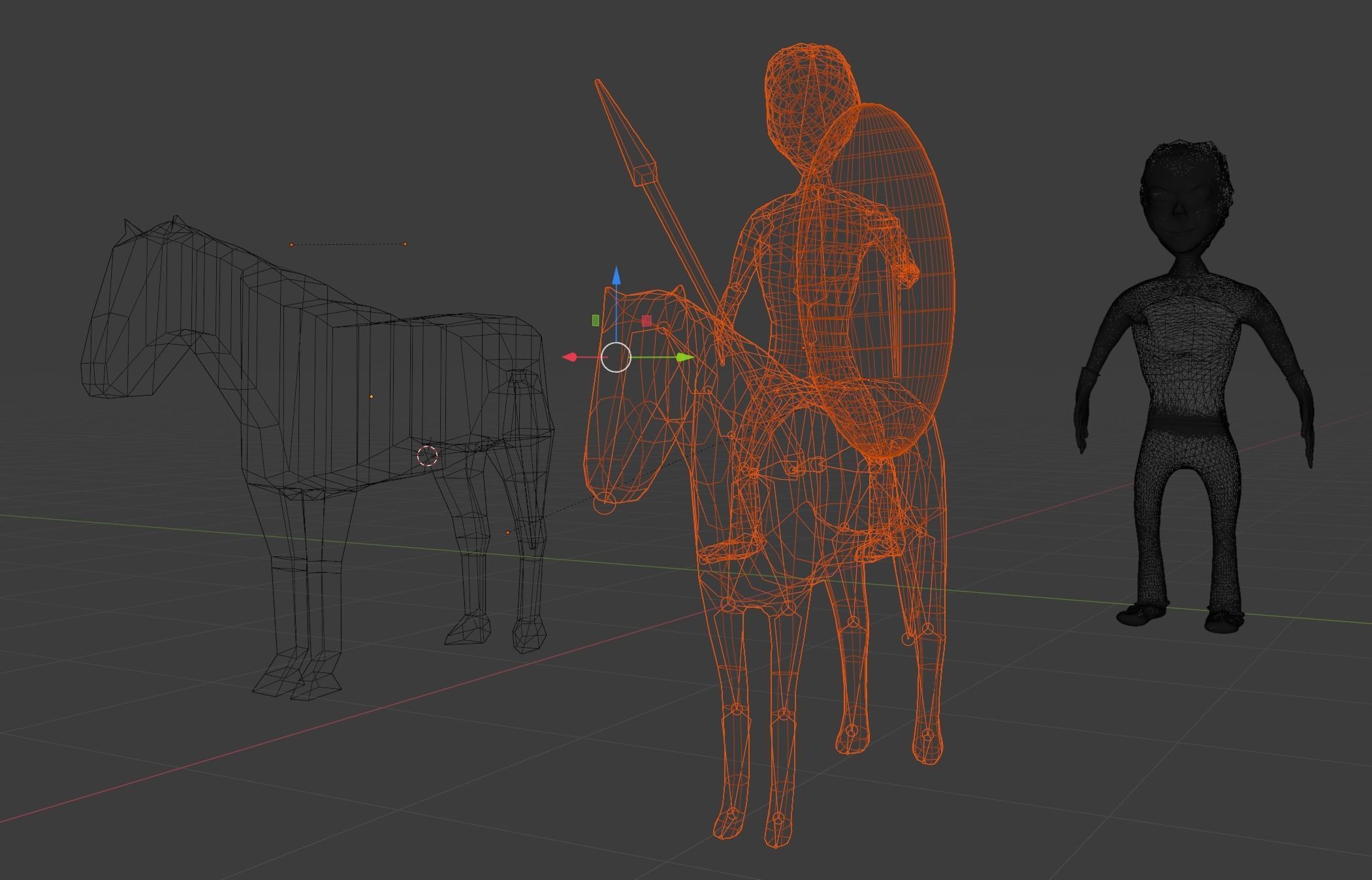The width and height of the screenshot is (1372, 880).
Task: Click the small green plane handle of gizmo
Action: click(595, 320)
